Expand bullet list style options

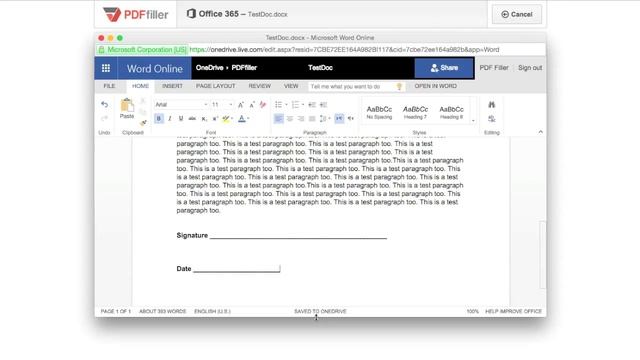click(x=286, y=105)
